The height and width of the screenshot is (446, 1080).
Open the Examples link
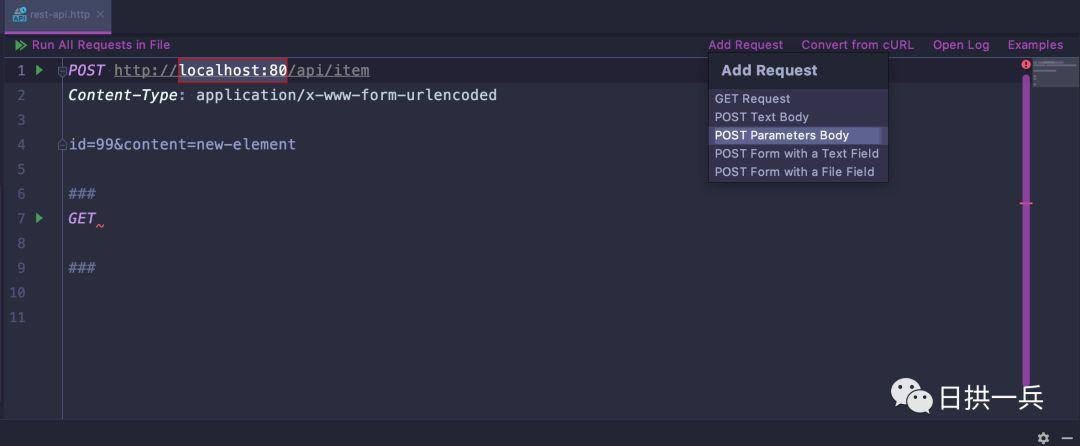[1035, 45]
